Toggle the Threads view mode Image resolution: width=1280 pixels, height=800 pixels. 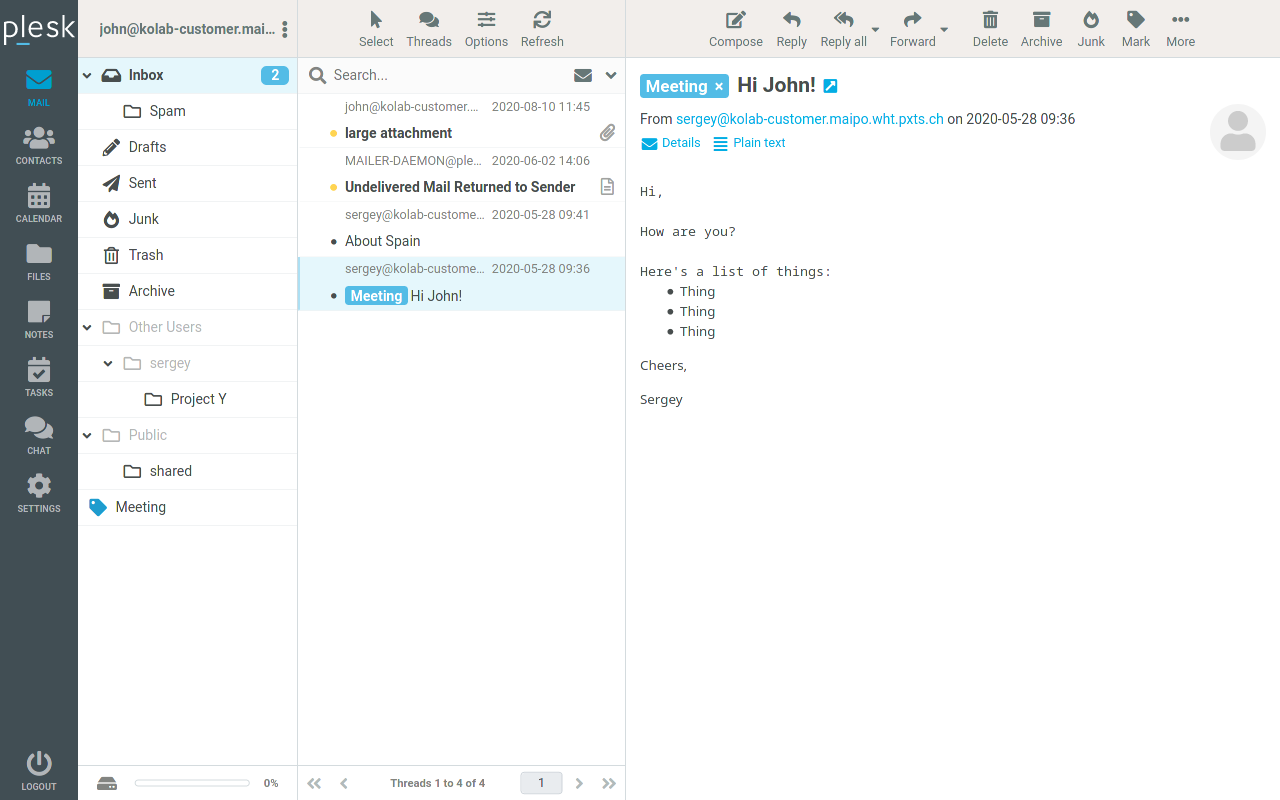(x=429, y=28)
